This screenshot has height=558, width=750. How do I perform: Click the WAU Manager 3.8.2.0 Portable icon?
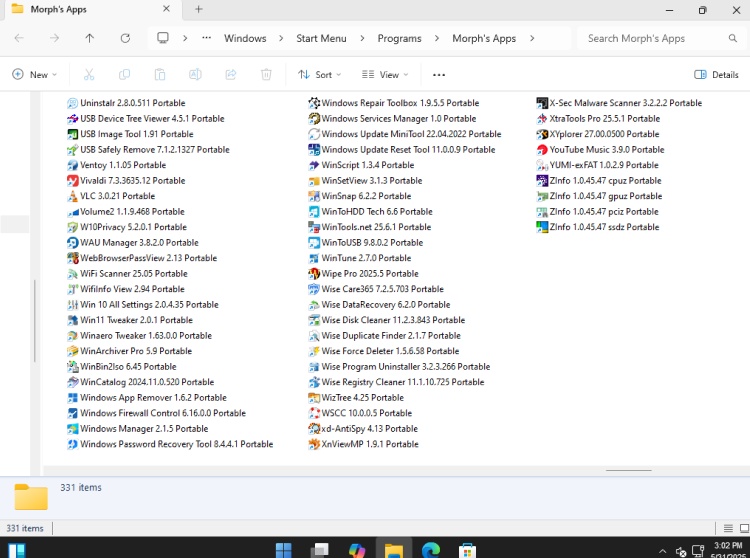click(x=73, y=242)
